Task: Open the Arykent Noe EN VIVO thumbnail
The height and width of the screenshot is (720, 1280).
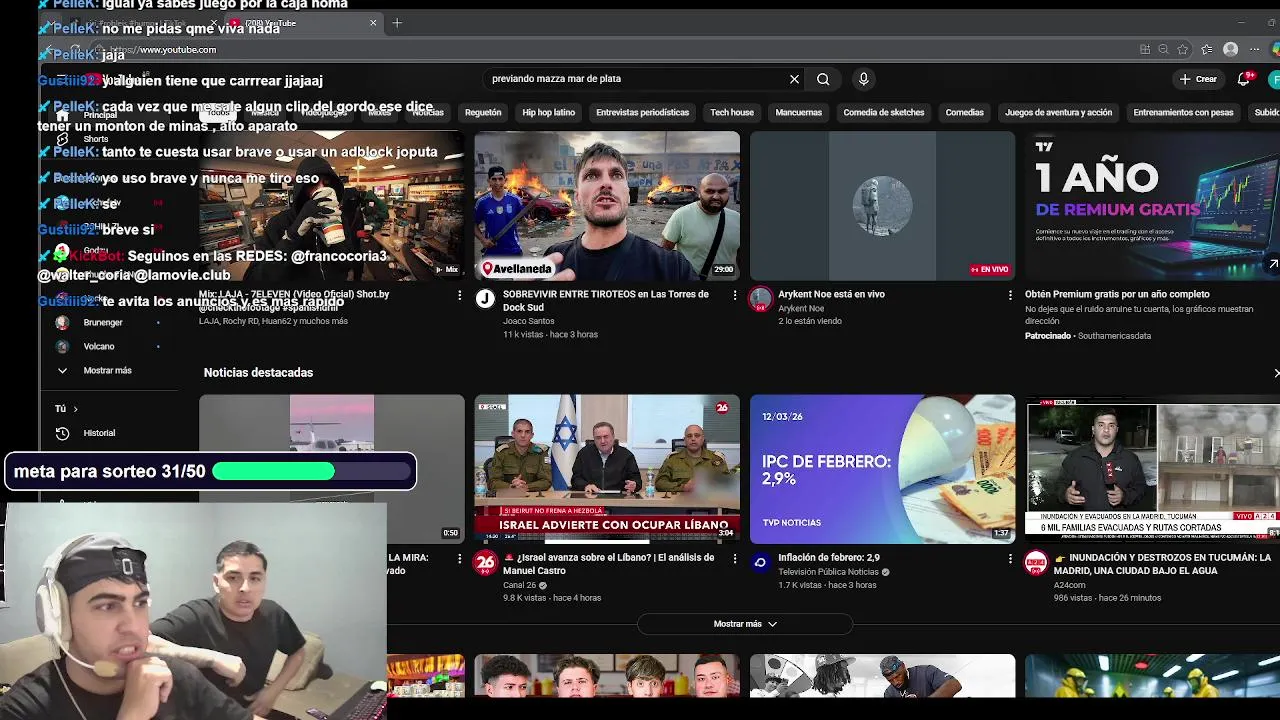Action: (x=882, y=205)
